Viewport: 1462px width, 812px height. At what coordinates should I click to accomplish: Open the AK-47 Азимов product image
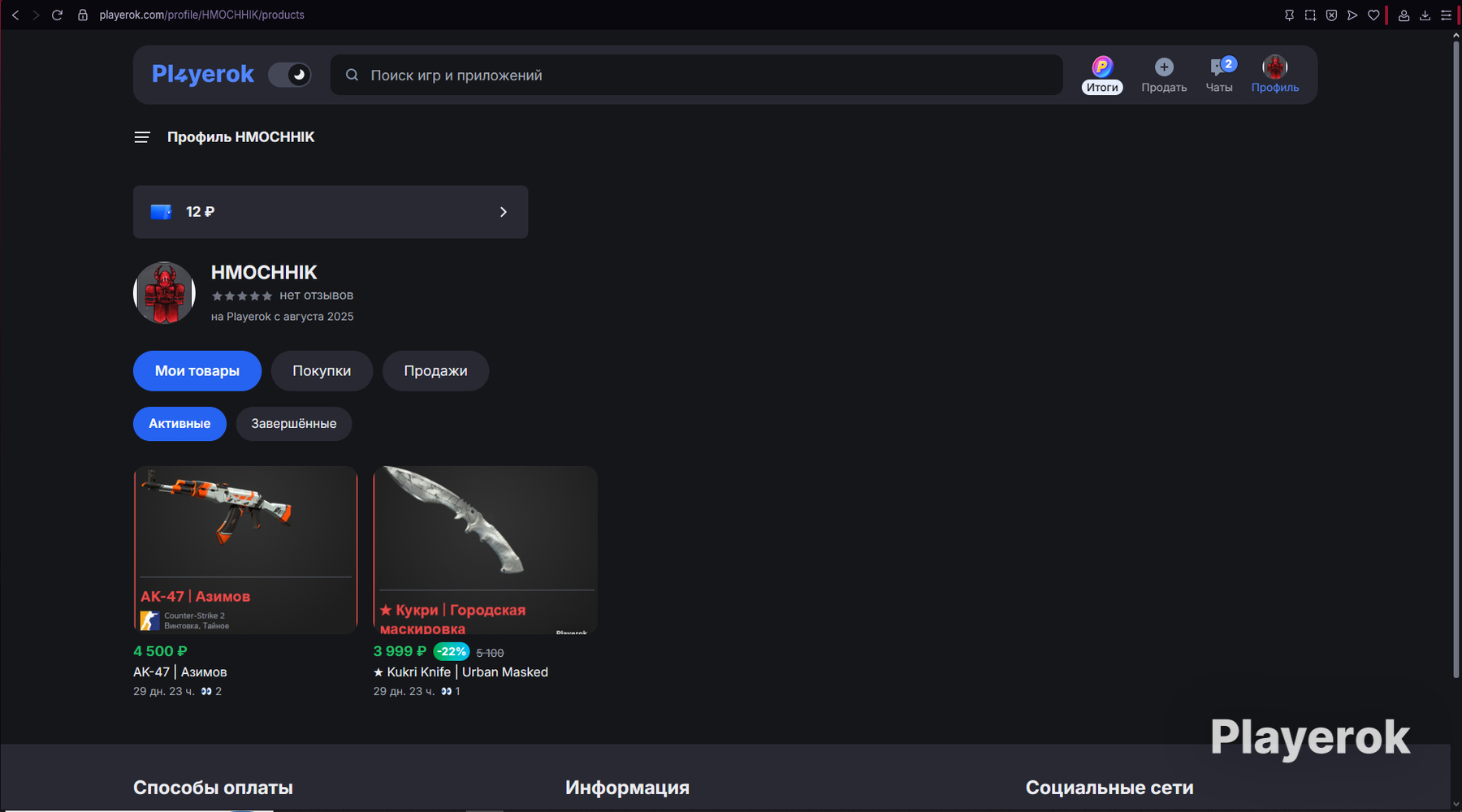(245, 550)
